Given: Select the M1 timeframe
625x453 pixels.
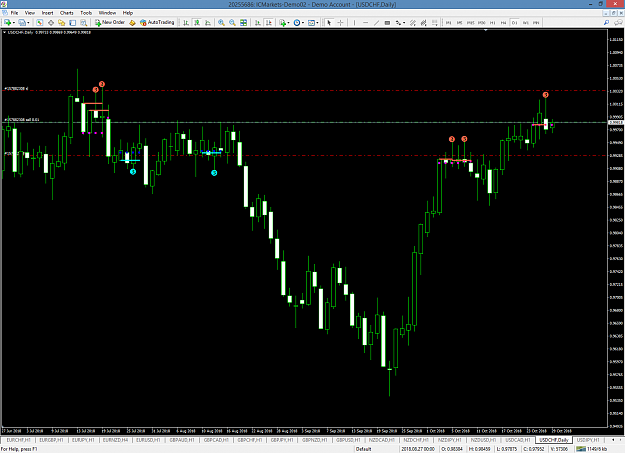Looking at the screenshot, I should [448, 23].
